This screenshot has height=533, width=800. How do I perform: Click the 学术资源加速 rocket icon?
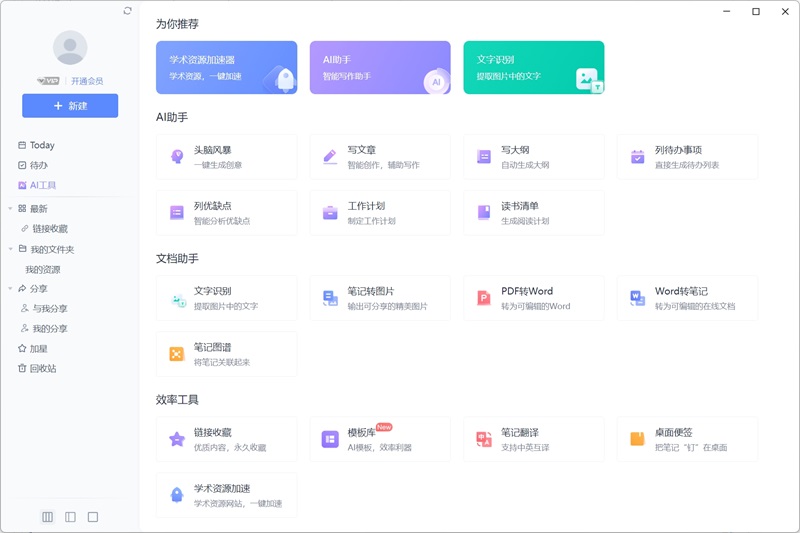pyautogui.click(x=177, y=495)
